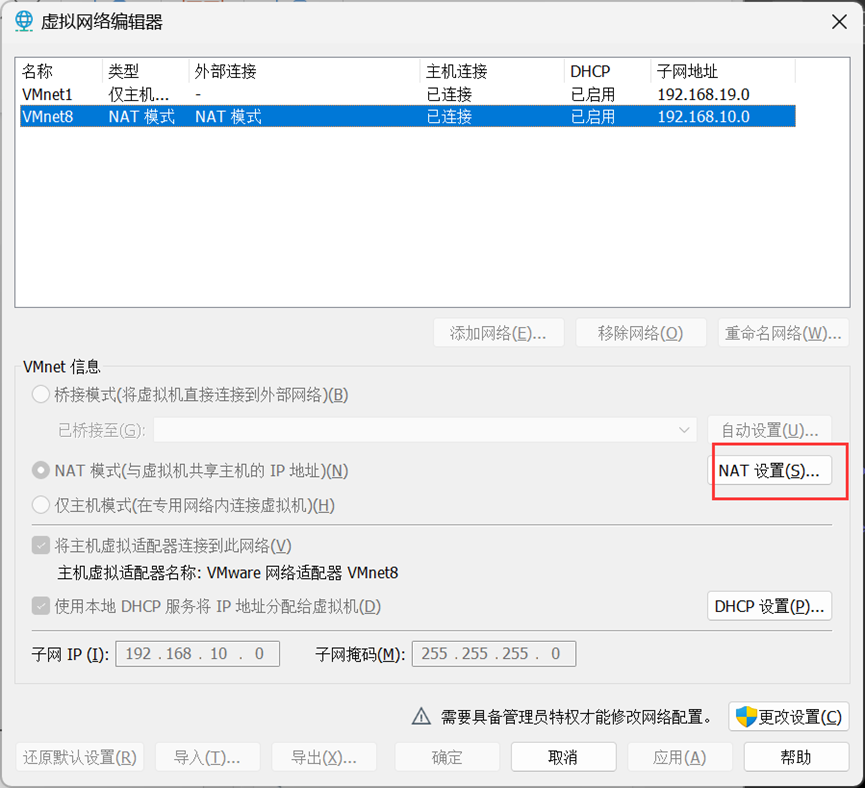Screen dimensions: 865x788
Task: Select the VMnet1 row
Action: pos(408,94)
